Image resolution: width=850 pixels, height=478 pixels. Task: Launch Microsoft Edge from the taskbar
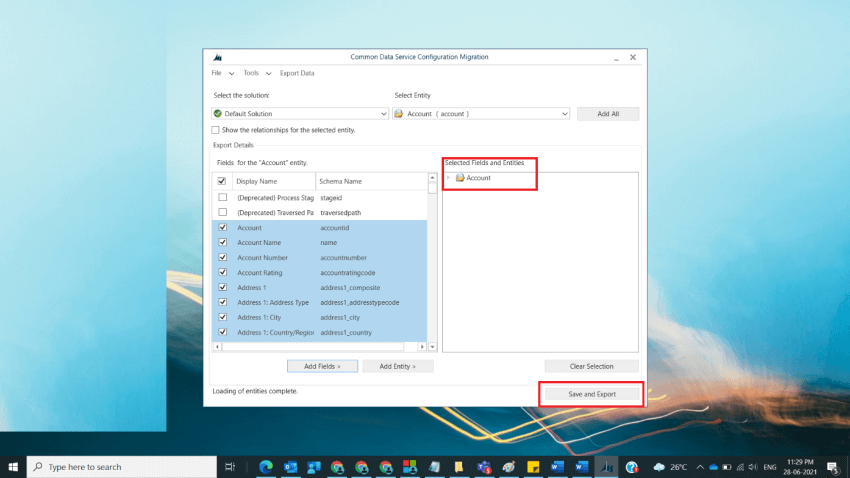coord(266,467)
